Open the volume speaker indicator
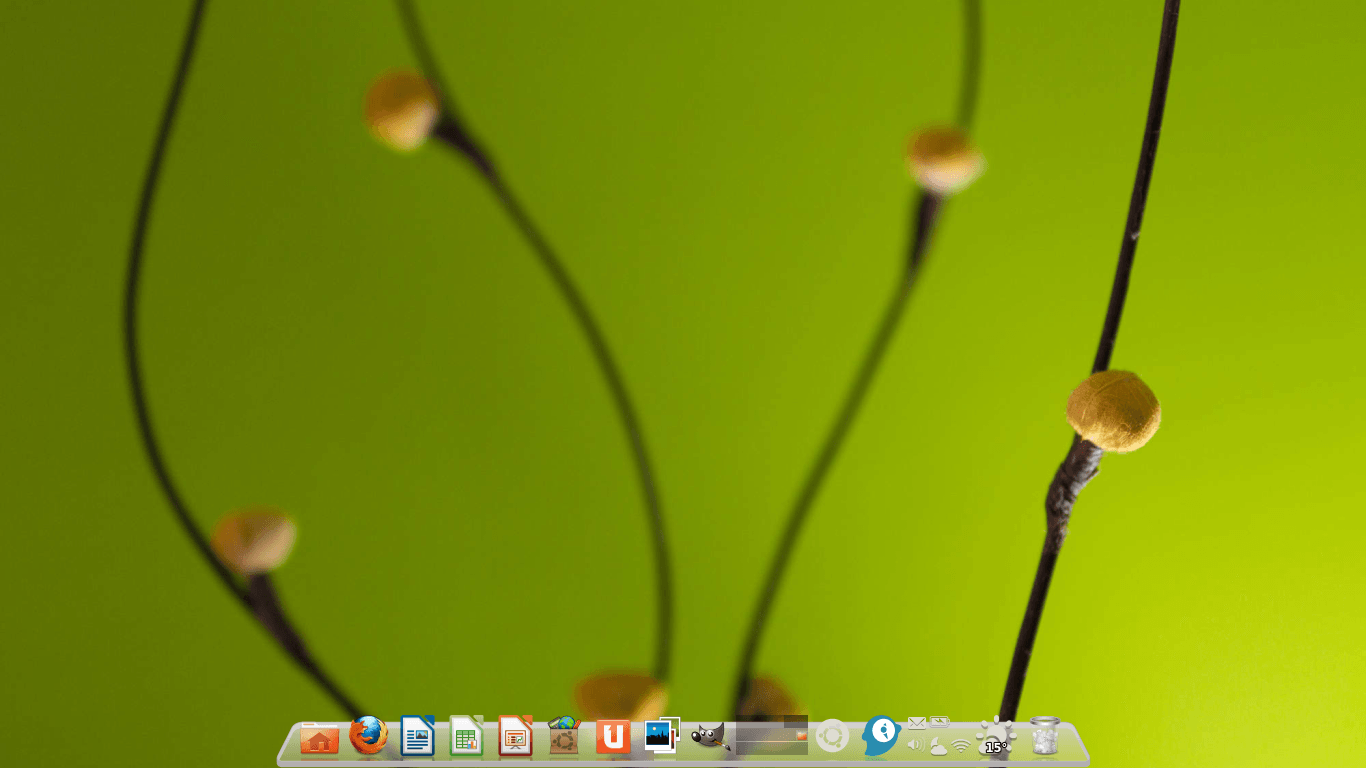Screen dimensions: 1366x768 tap(915, 745)
